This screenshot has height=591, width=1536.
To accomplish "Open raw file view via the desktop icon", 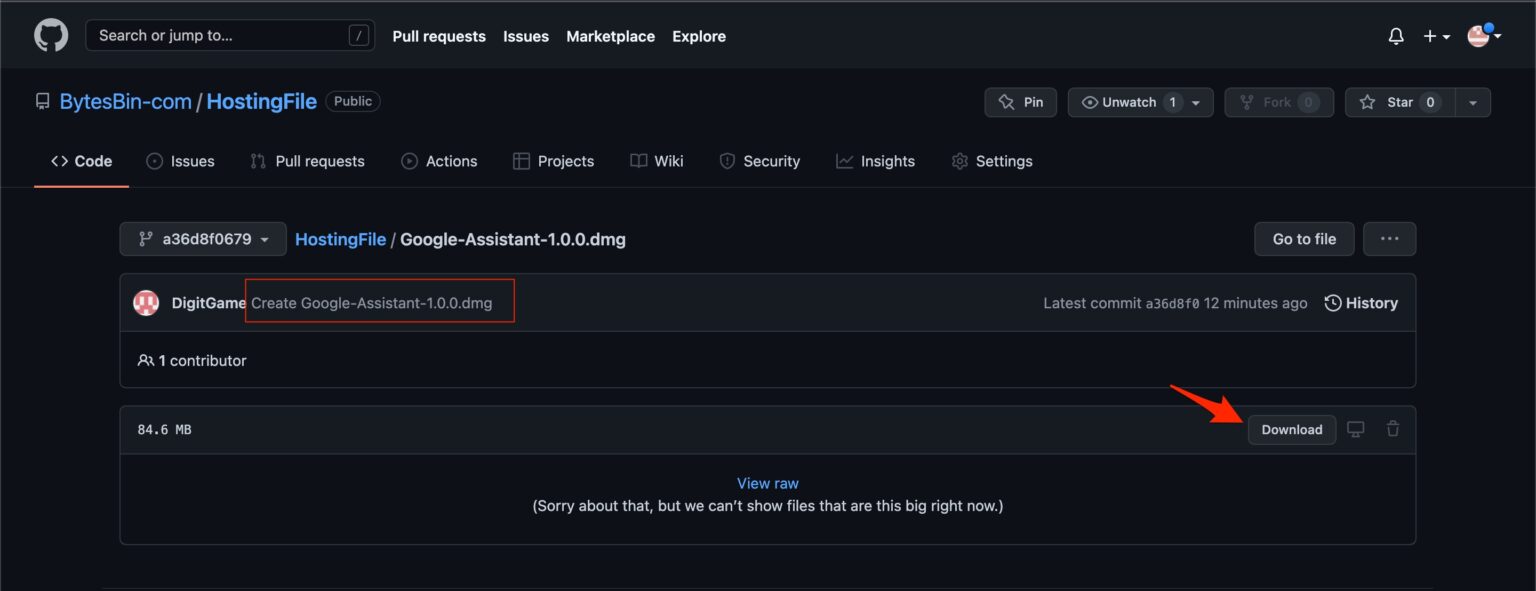I will click(x=1355, y=428).
